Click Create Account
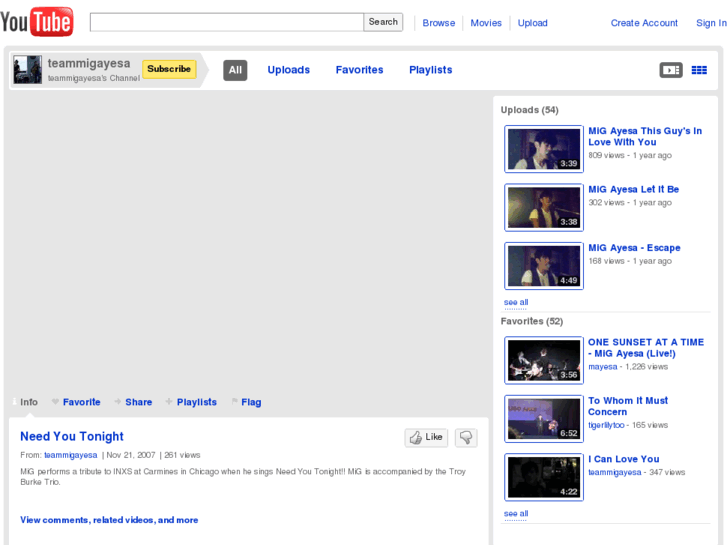727x545 pixels. [644, 23]
